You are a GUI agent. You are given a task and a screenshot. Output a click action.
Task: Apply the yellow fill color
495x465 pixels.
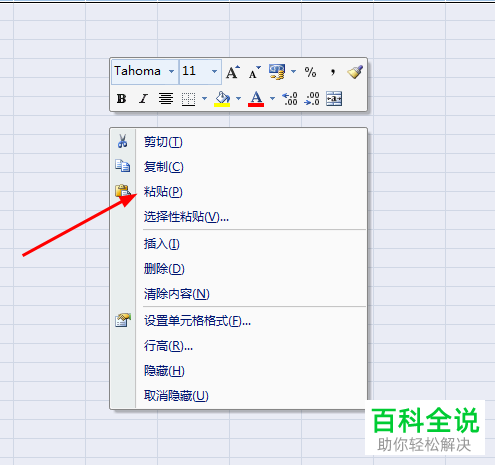point(222,99)
